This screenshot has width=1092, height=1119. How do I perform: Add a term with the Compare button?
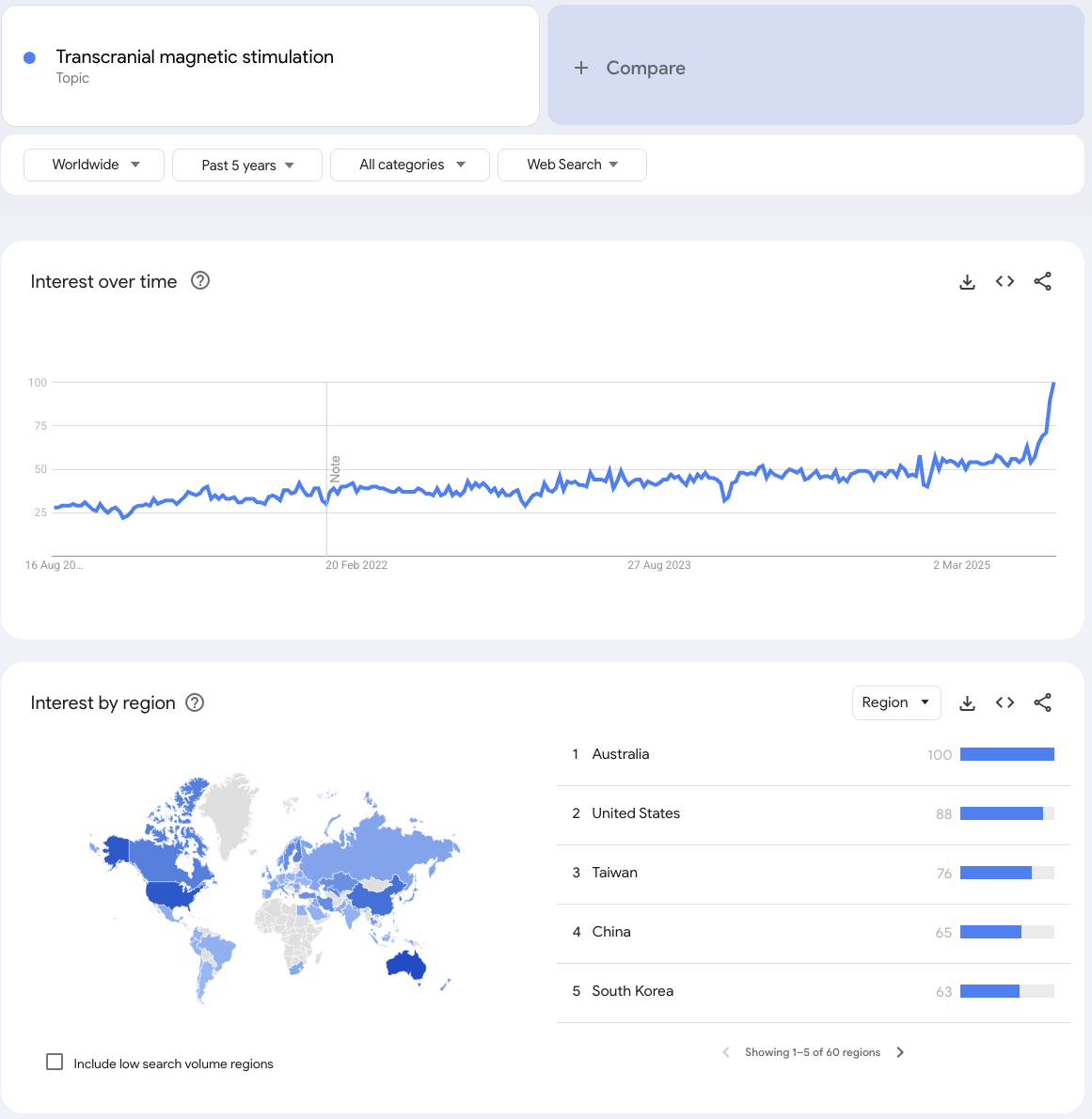(x=630, y=68)
